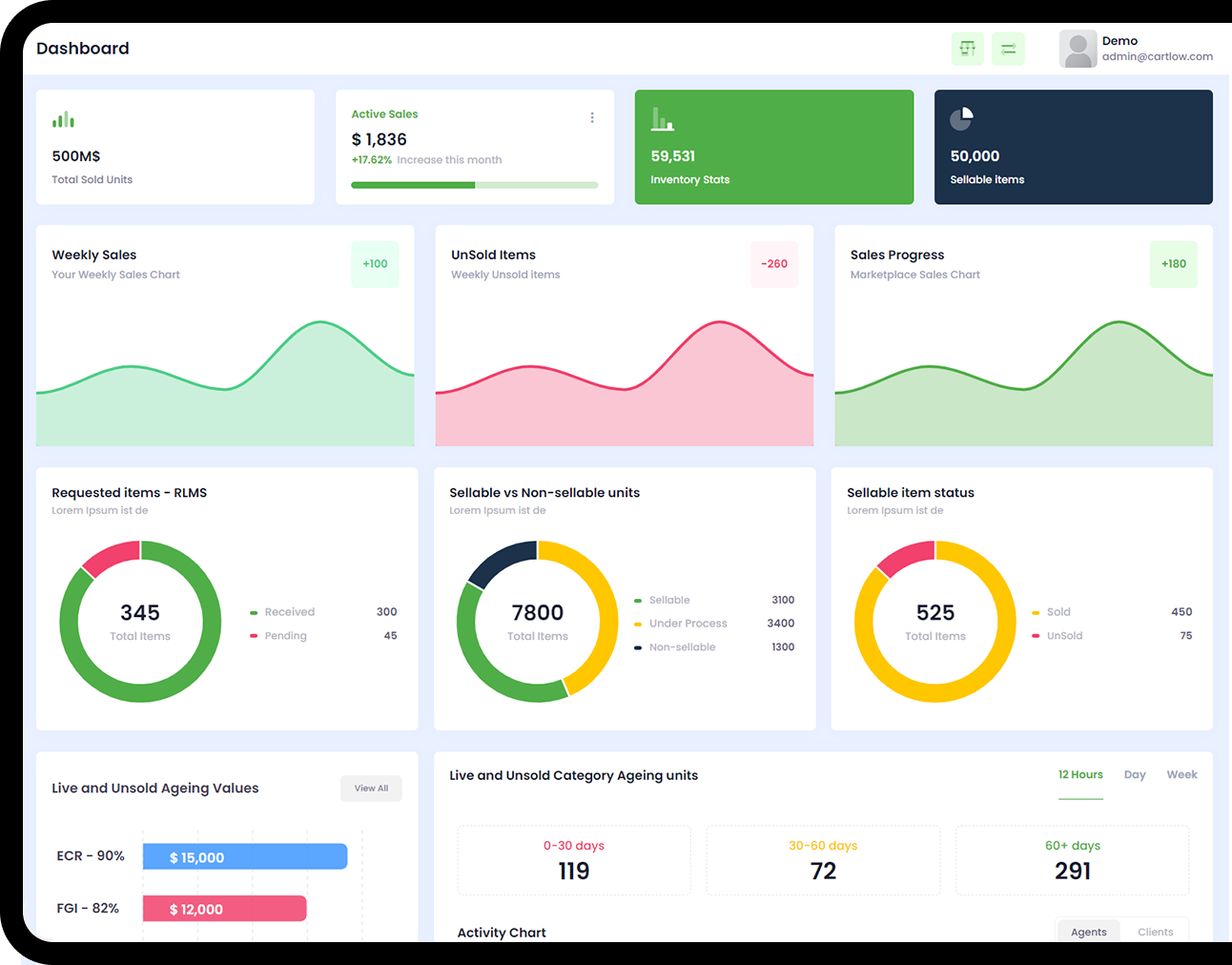Click the Active Sales progress bar
The image size is (1232, 965).
point(475,185)
